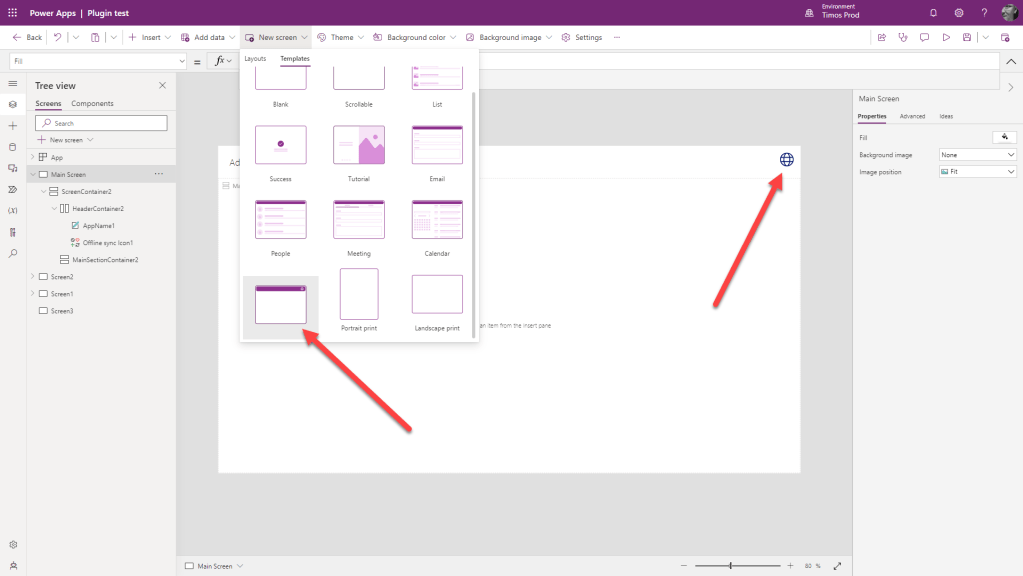Switch to the Layouts tab
Screen dimensions: 1023x576
(x=255, y=59)
